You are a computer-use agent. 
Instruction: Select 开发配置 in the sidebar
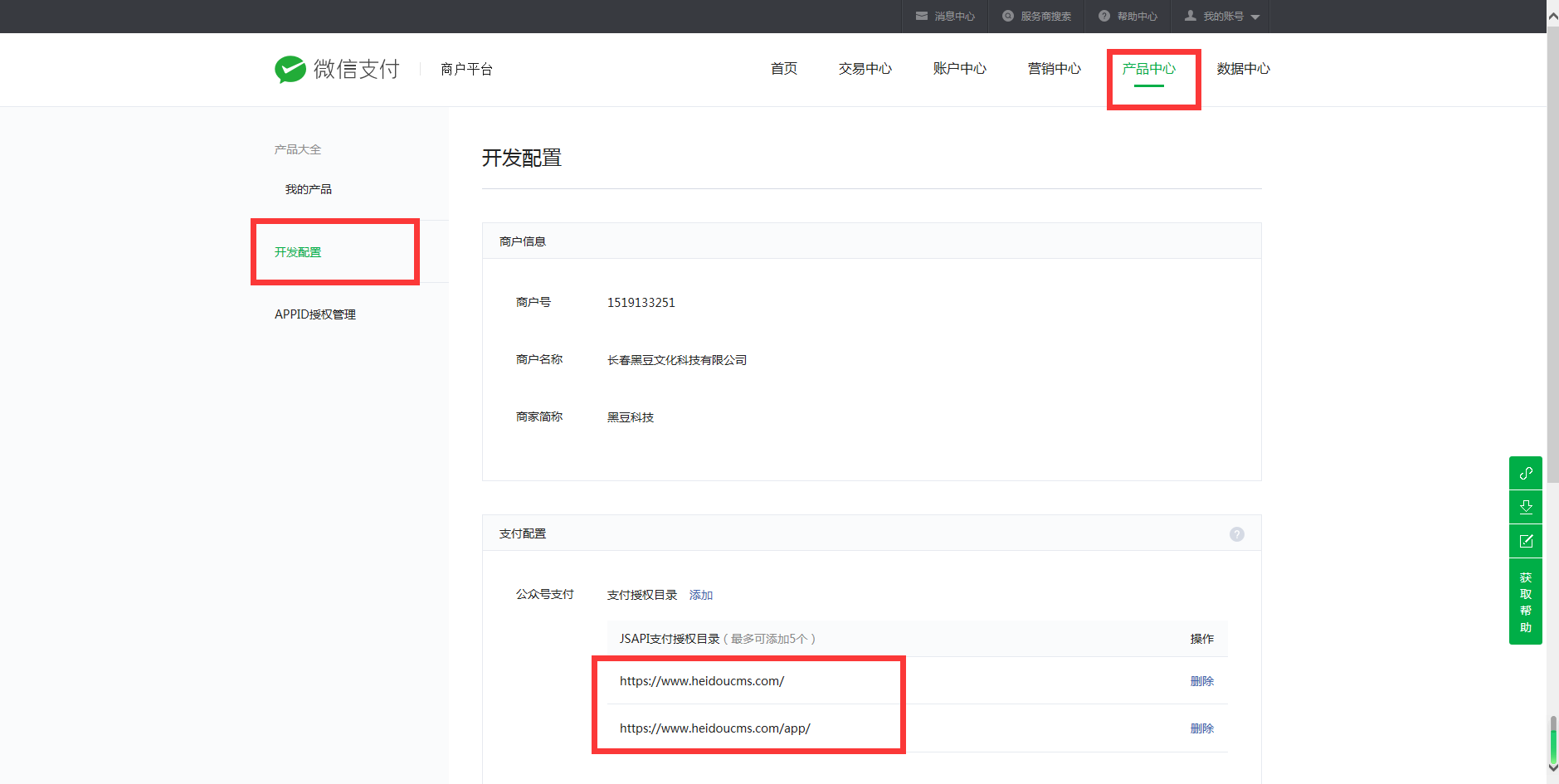coord(298,252)
